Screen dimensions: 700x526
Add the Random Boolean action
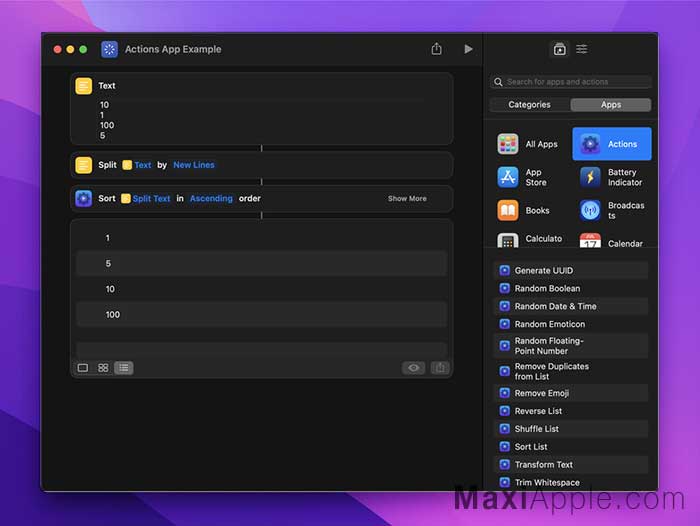(x=571, y=288)
